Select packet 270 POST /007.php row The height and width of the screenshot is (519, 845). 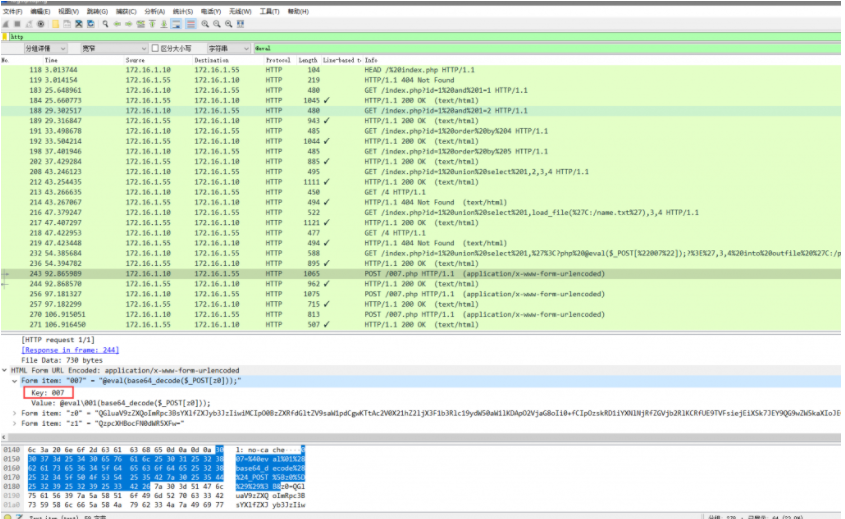pos(420,314)
